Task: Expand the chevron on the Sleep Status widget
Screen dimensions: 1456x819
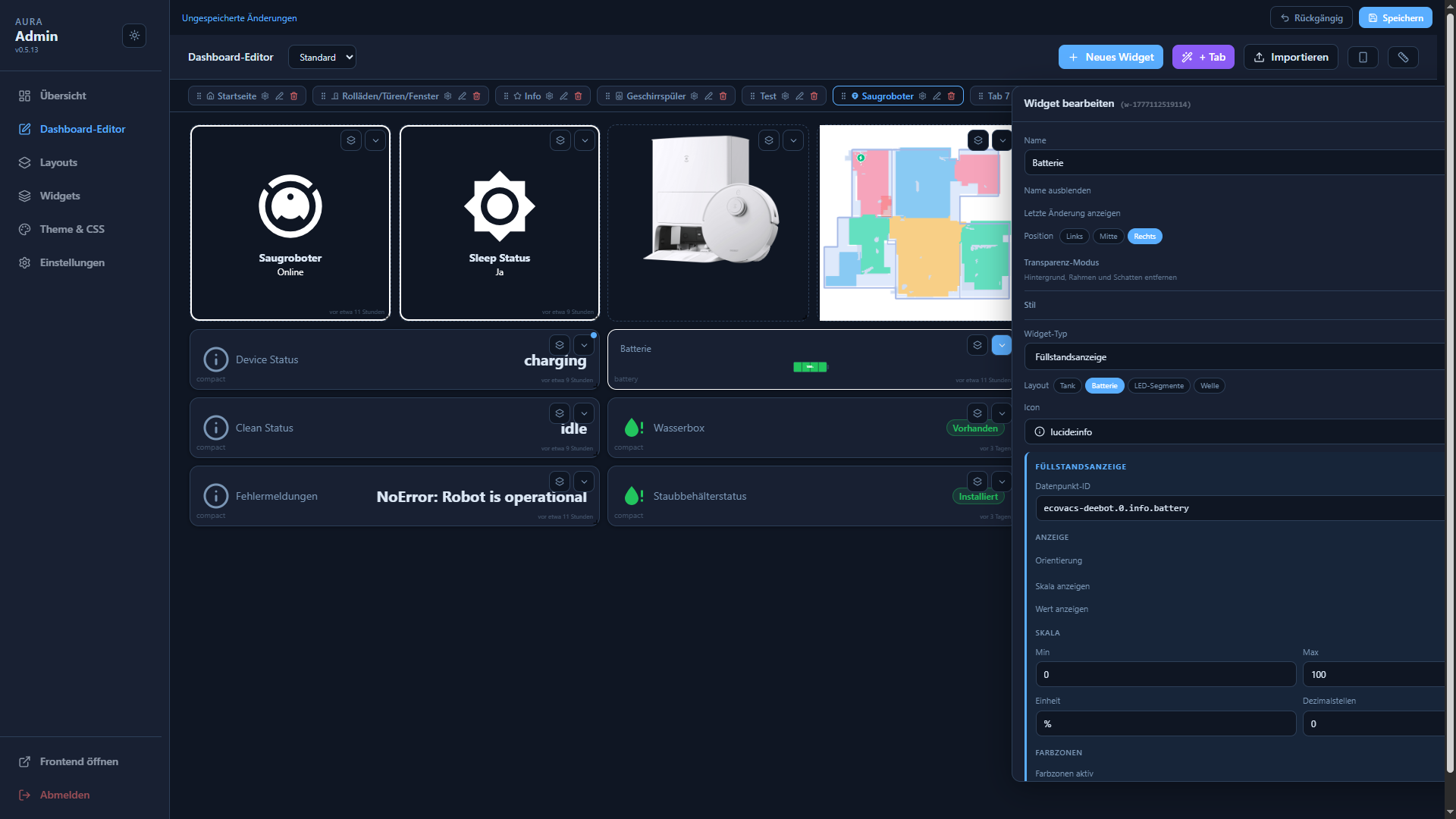Action: pyautogui.click(x=584, y=140)
